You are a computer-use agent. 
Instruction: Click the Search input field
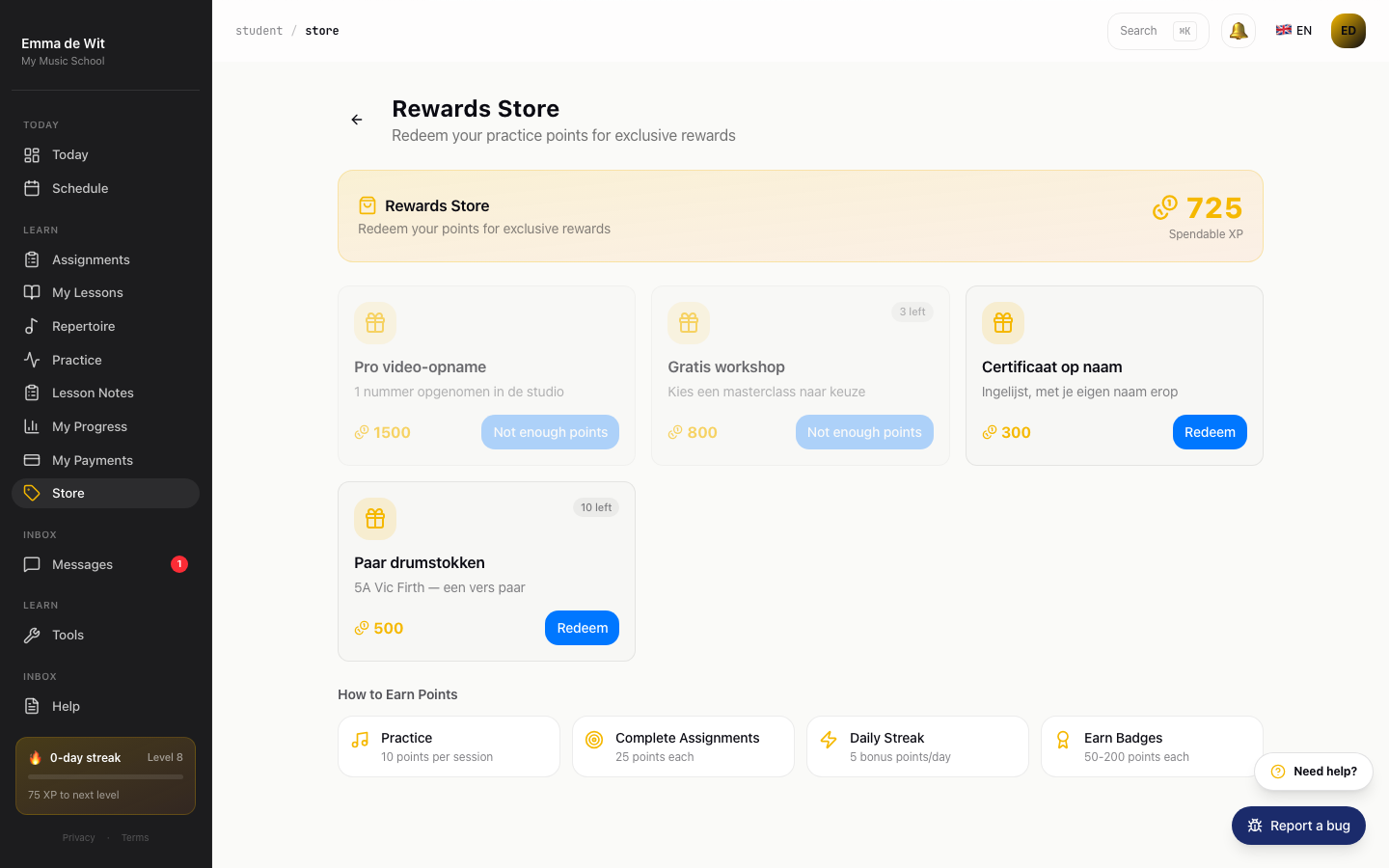(x=1157, y=31)
